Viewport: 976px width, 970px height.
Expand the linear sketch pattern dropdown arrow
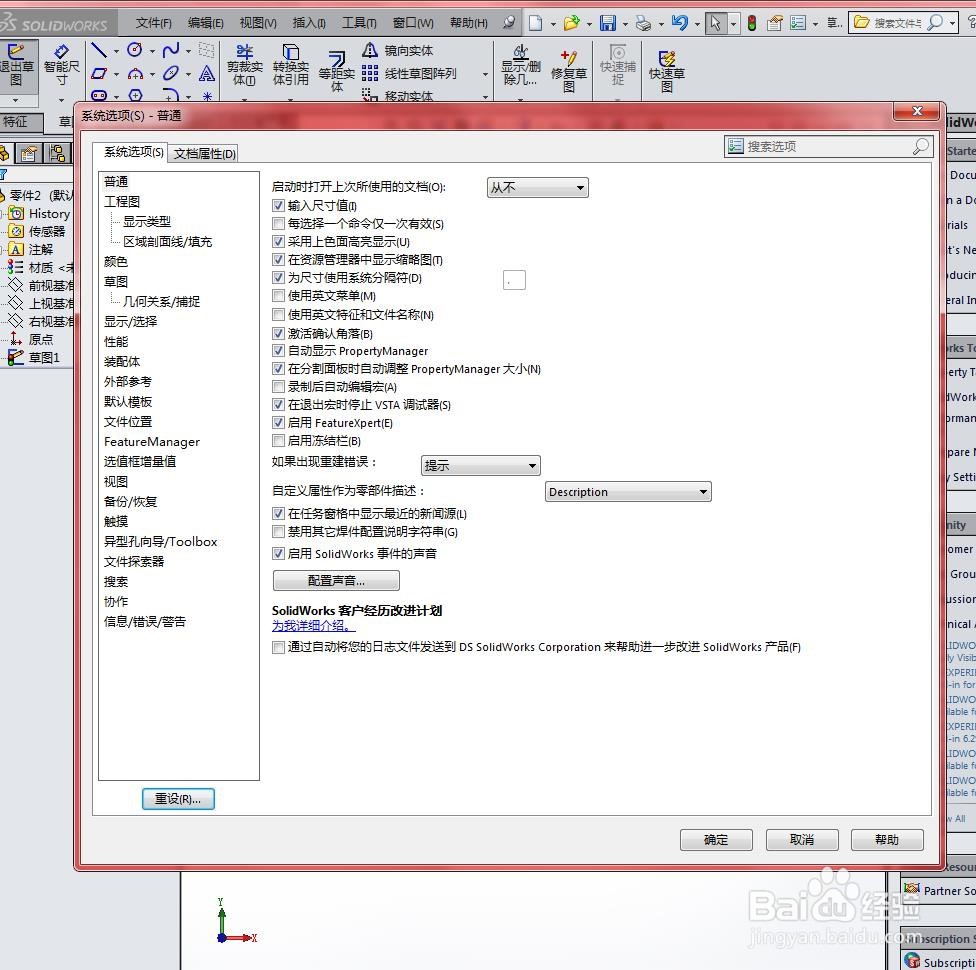pyautogui.click(x=486, y=74)
